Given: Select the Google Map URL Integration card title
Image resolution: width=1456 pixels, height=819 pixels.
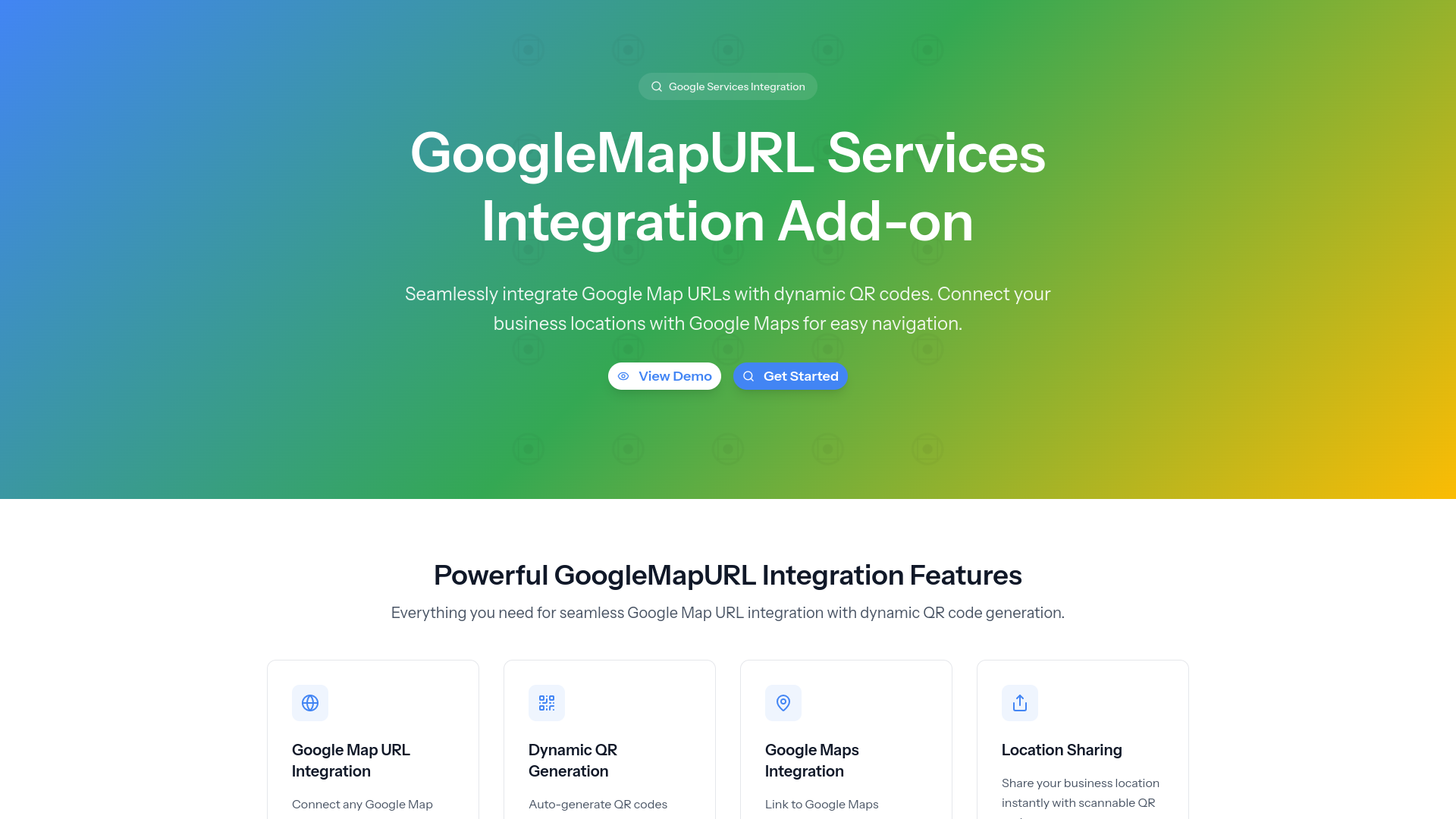Looking at the screenshot, I should [x=350, y=760].
